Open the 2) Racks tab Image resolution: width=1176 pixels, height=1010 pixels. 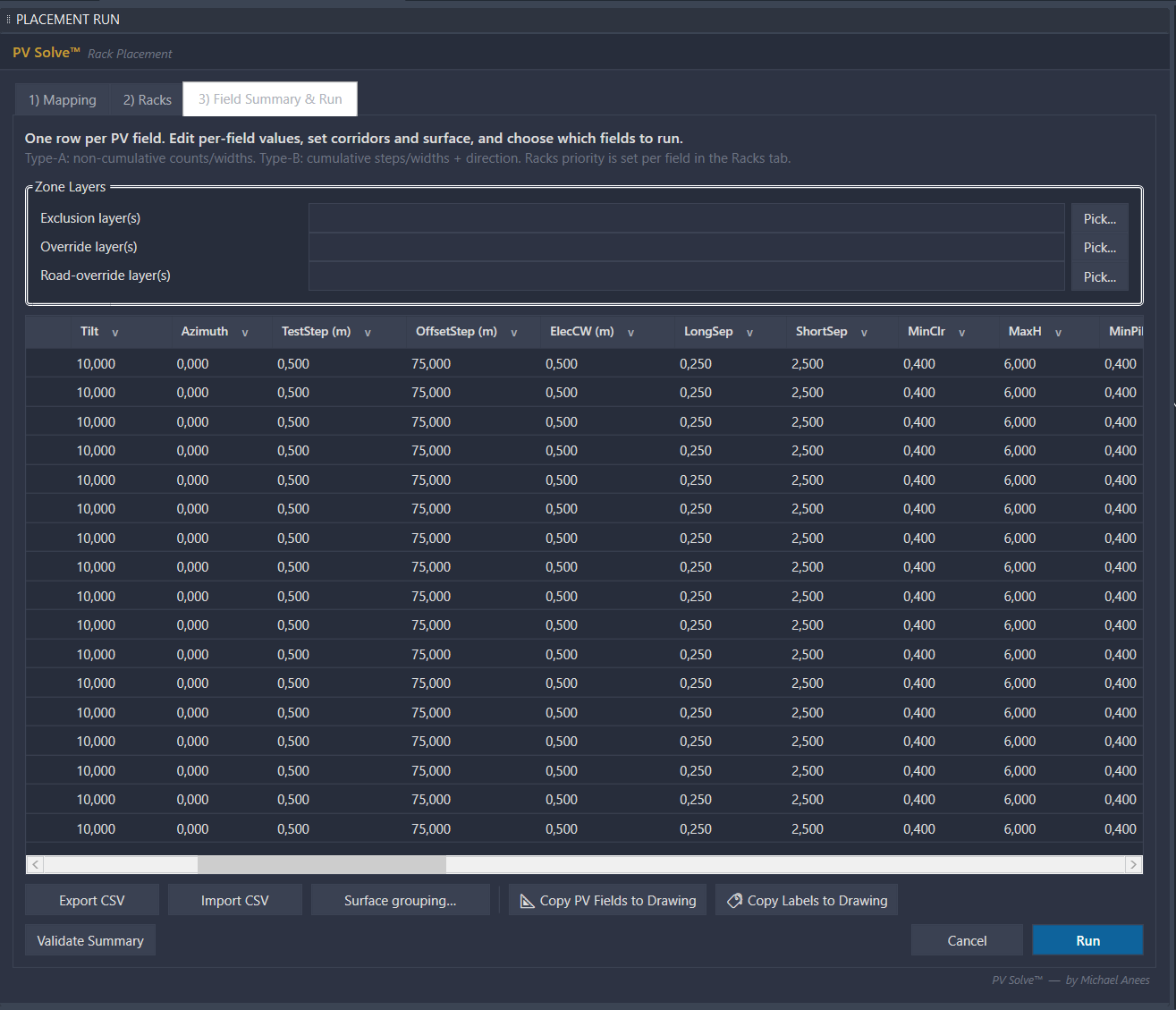pos(147,99)
